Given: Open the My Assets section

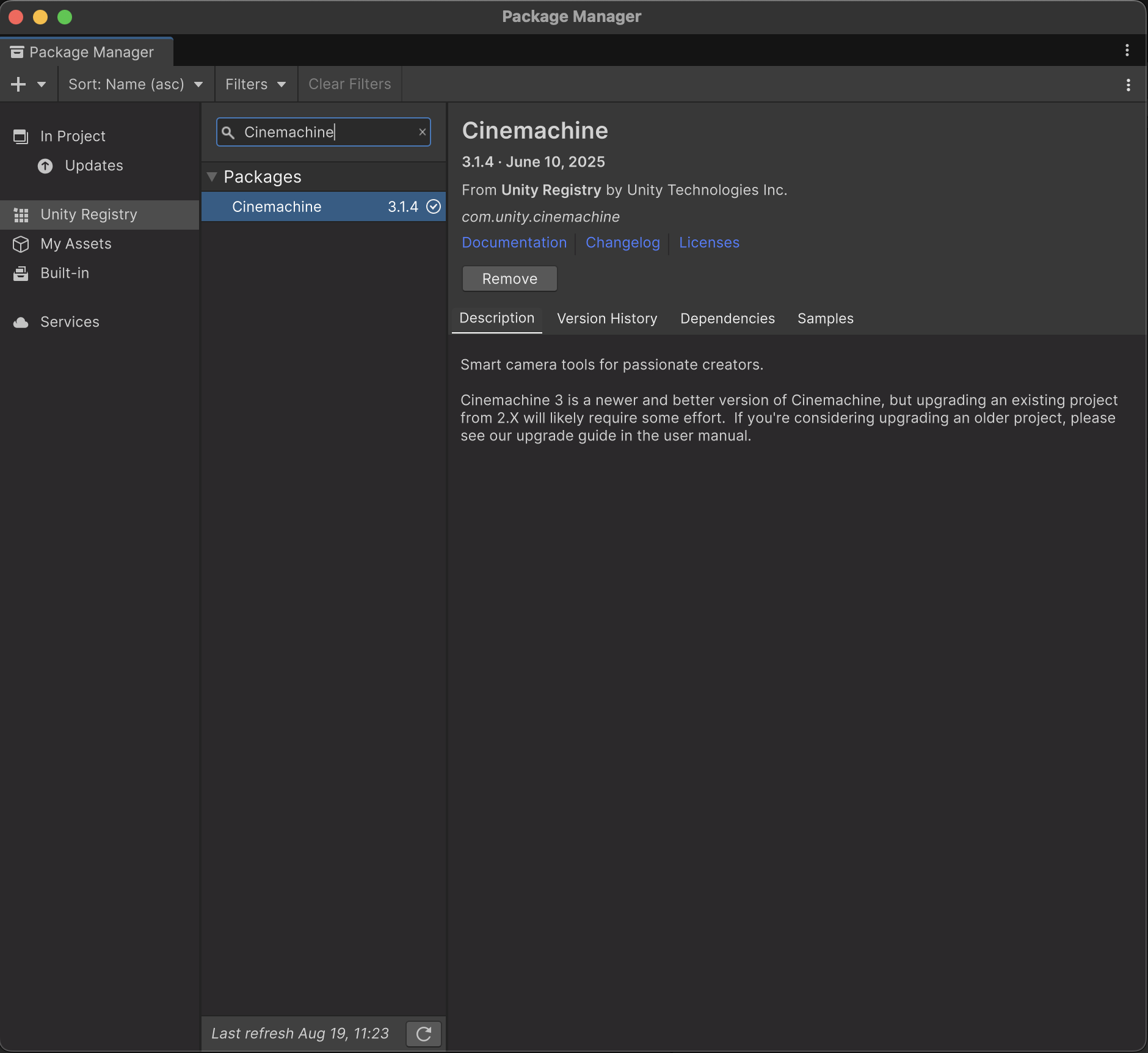Looking at the screenshot, I should 76,244.
